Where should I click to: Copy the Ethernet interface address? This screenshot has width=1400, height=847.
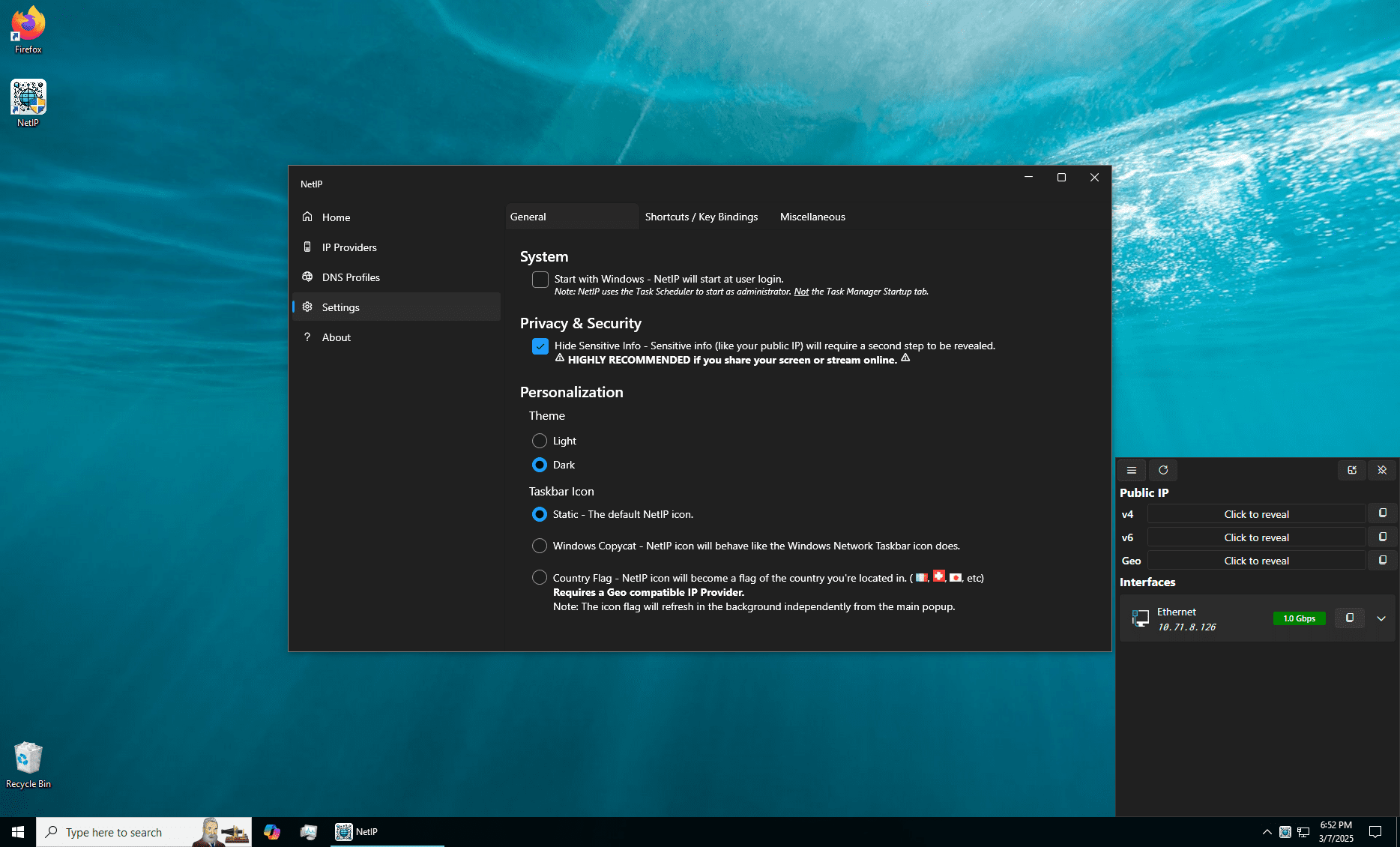pos(1350,618)
